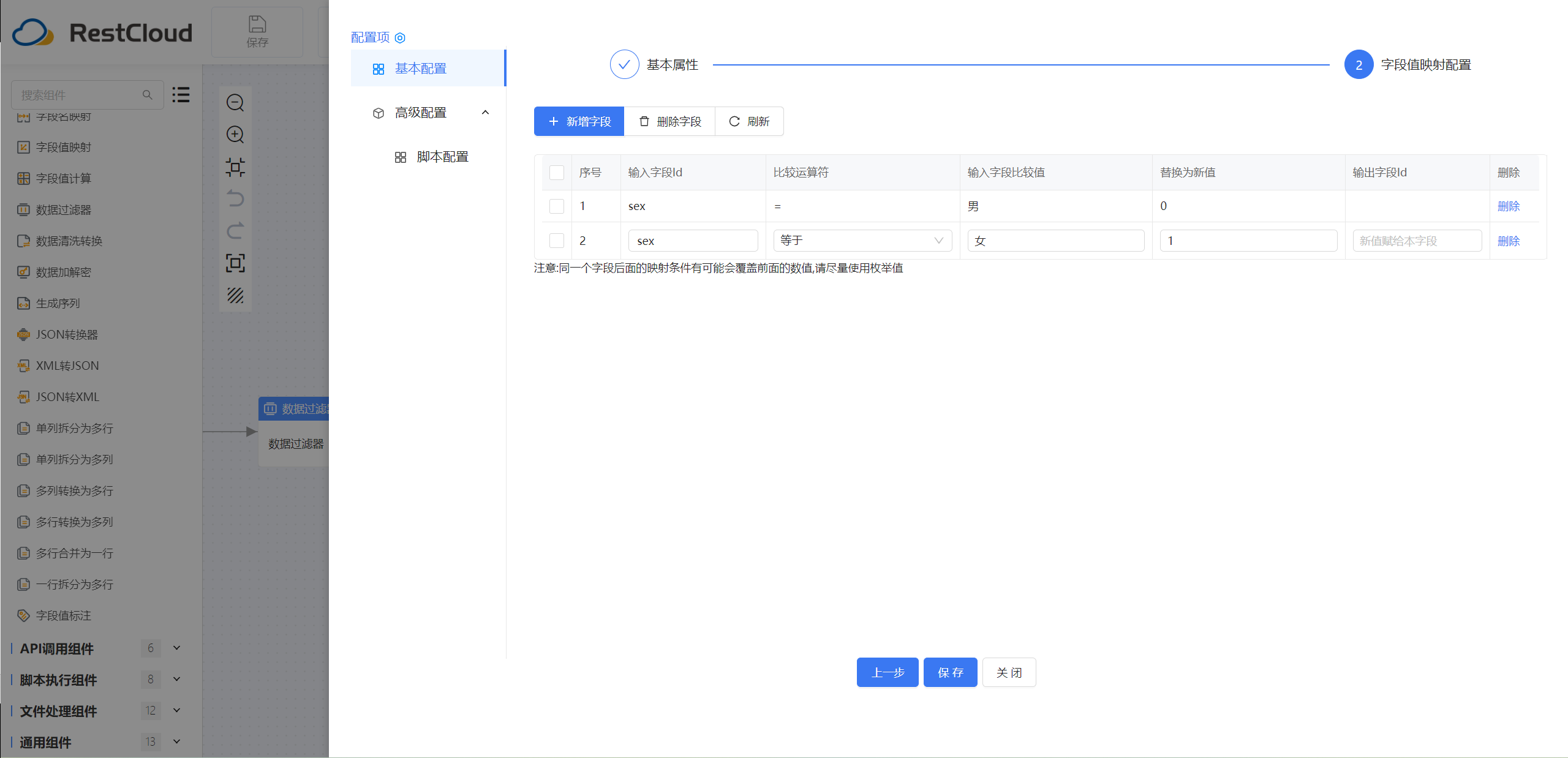
Task: Click the fit-to-canvas center icon
Action: [x=235, y=167]
